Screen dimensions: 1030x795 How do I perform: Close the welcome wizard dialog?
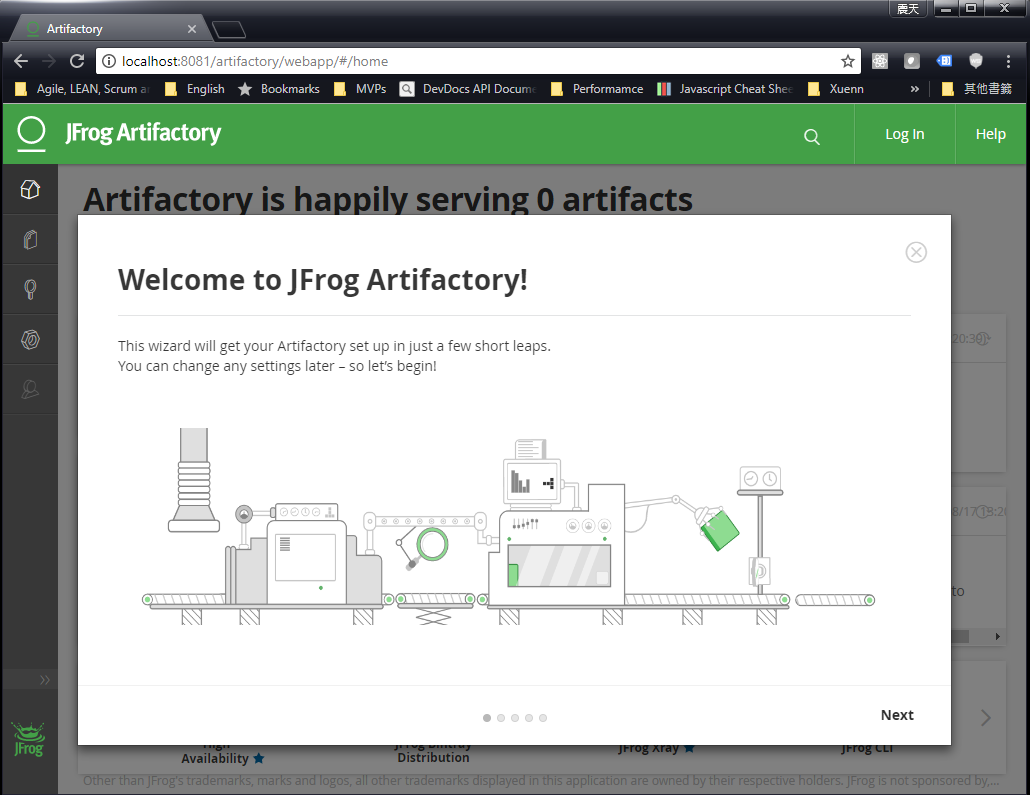click(916, 252)
